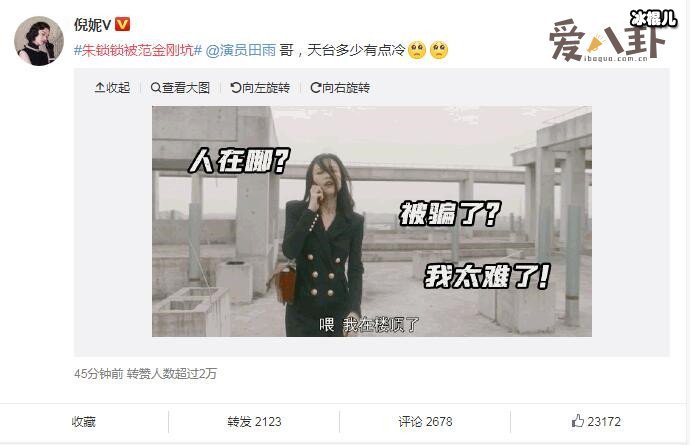Click the verified V badge icon
The height and width of the screenshot is (445, 690).
point(122,24)
